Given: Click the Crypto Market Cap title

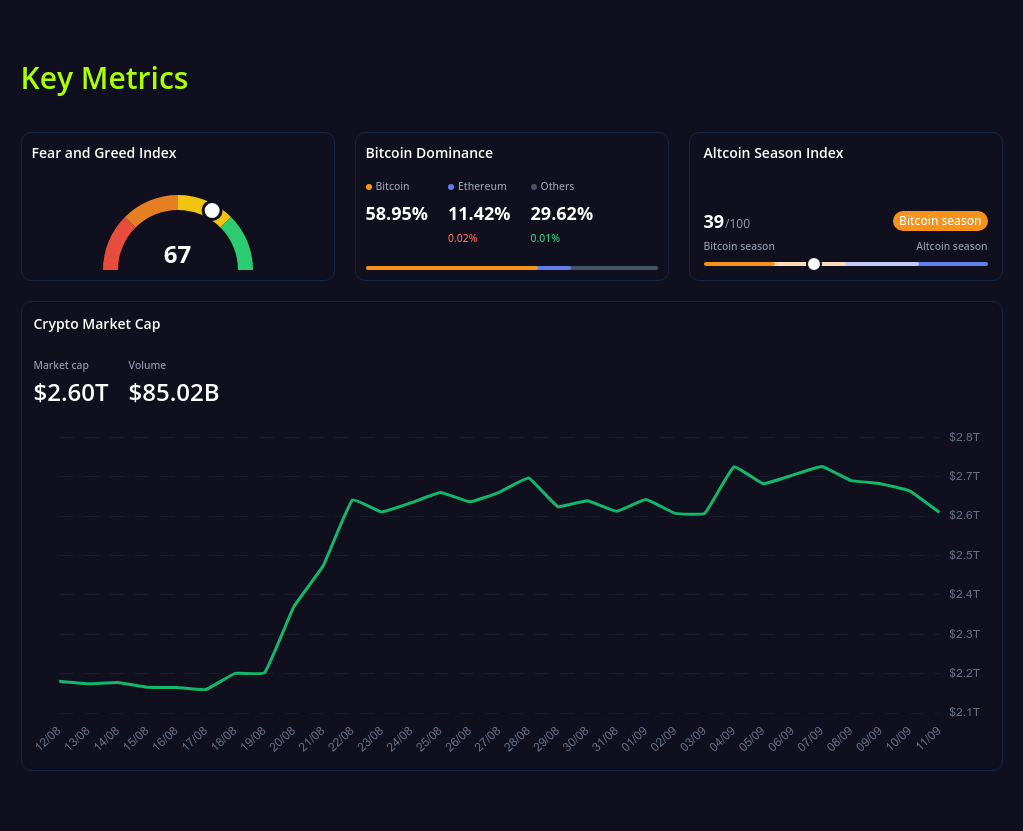Looking at the screenshot, I should [97, 324].
